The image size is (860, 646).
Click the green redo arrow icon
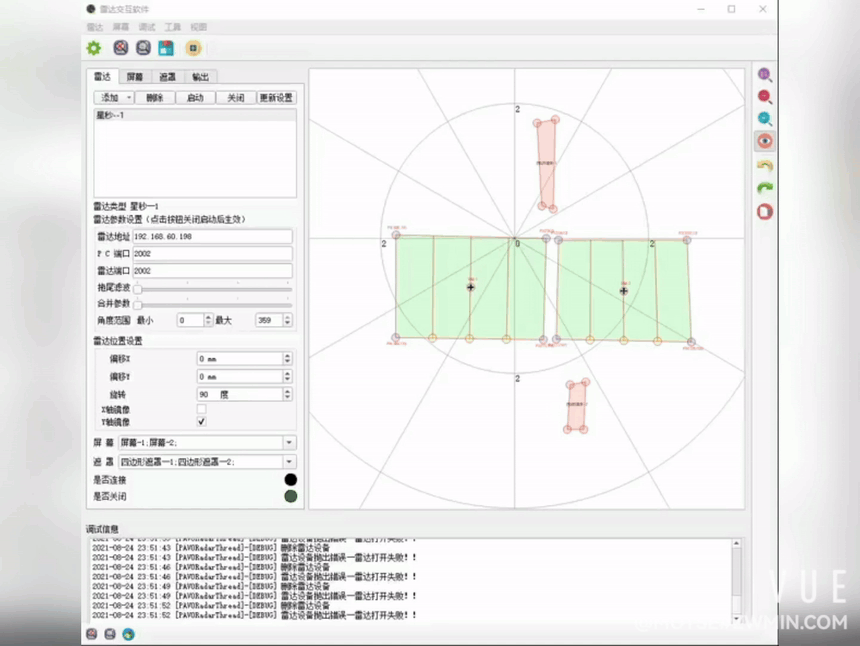tap(765, 188)
